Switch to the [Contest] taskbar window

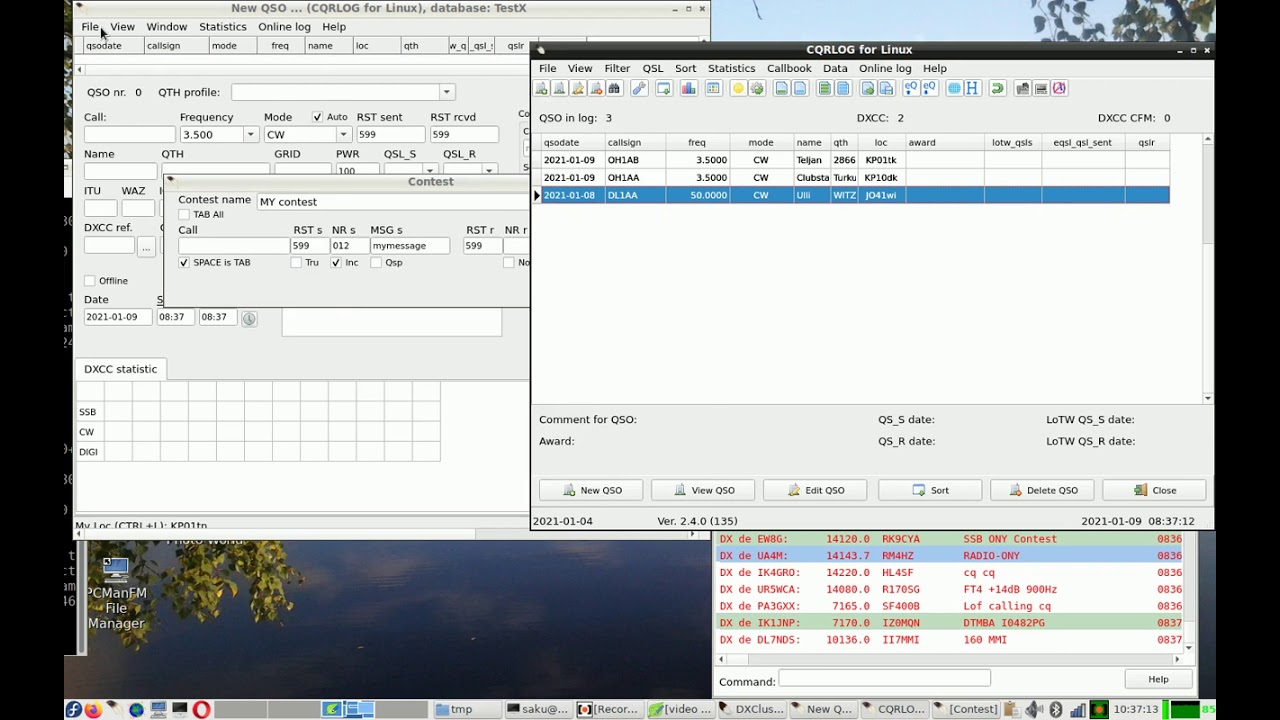966,710
